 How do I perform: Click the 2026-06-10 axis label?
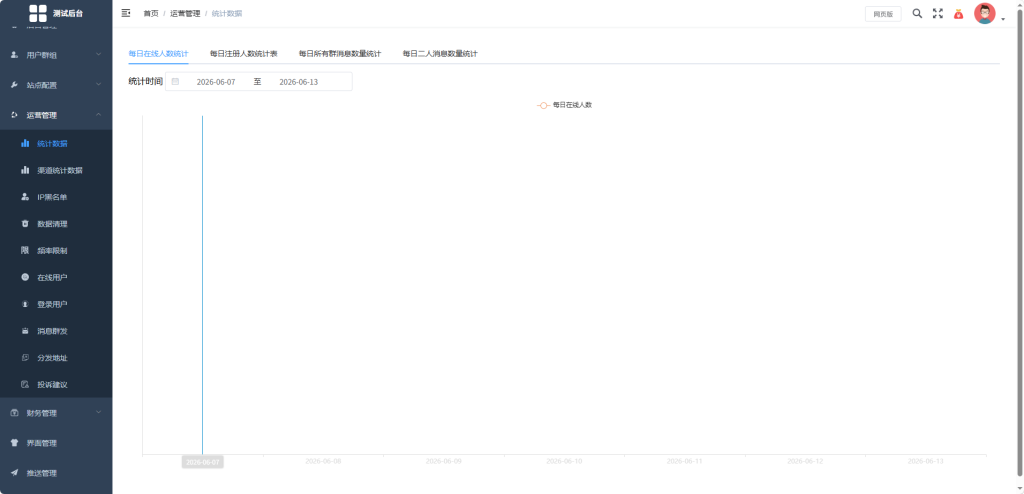(564, 461)
